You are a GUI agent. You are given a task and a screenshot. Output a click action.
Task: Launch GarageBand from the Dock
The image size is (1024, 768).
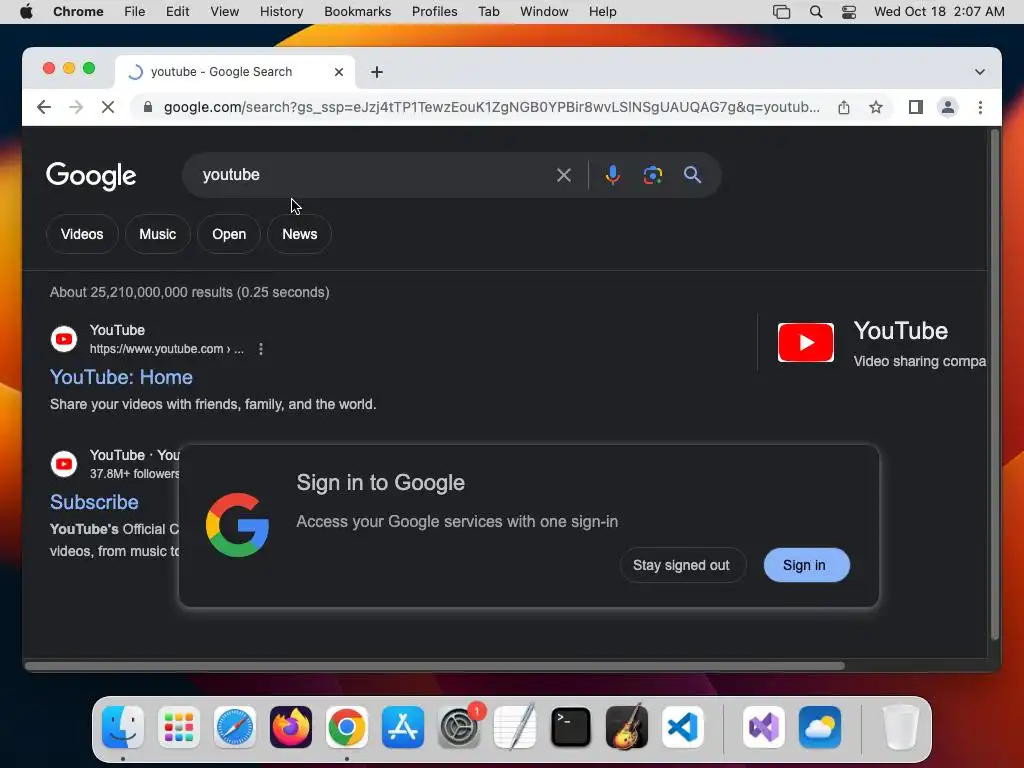(x=627, y=727)
